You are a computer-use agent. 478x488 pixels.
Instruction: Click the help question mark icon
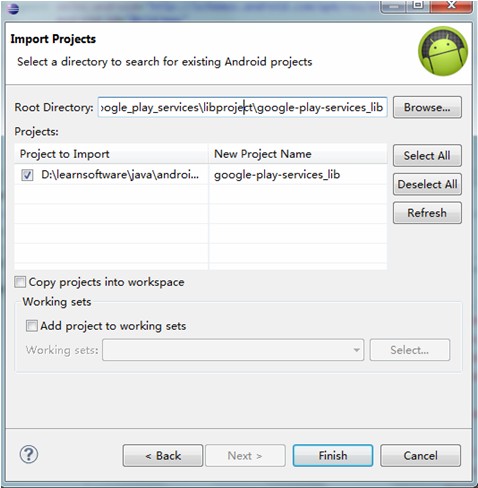[x=29, y=455]
